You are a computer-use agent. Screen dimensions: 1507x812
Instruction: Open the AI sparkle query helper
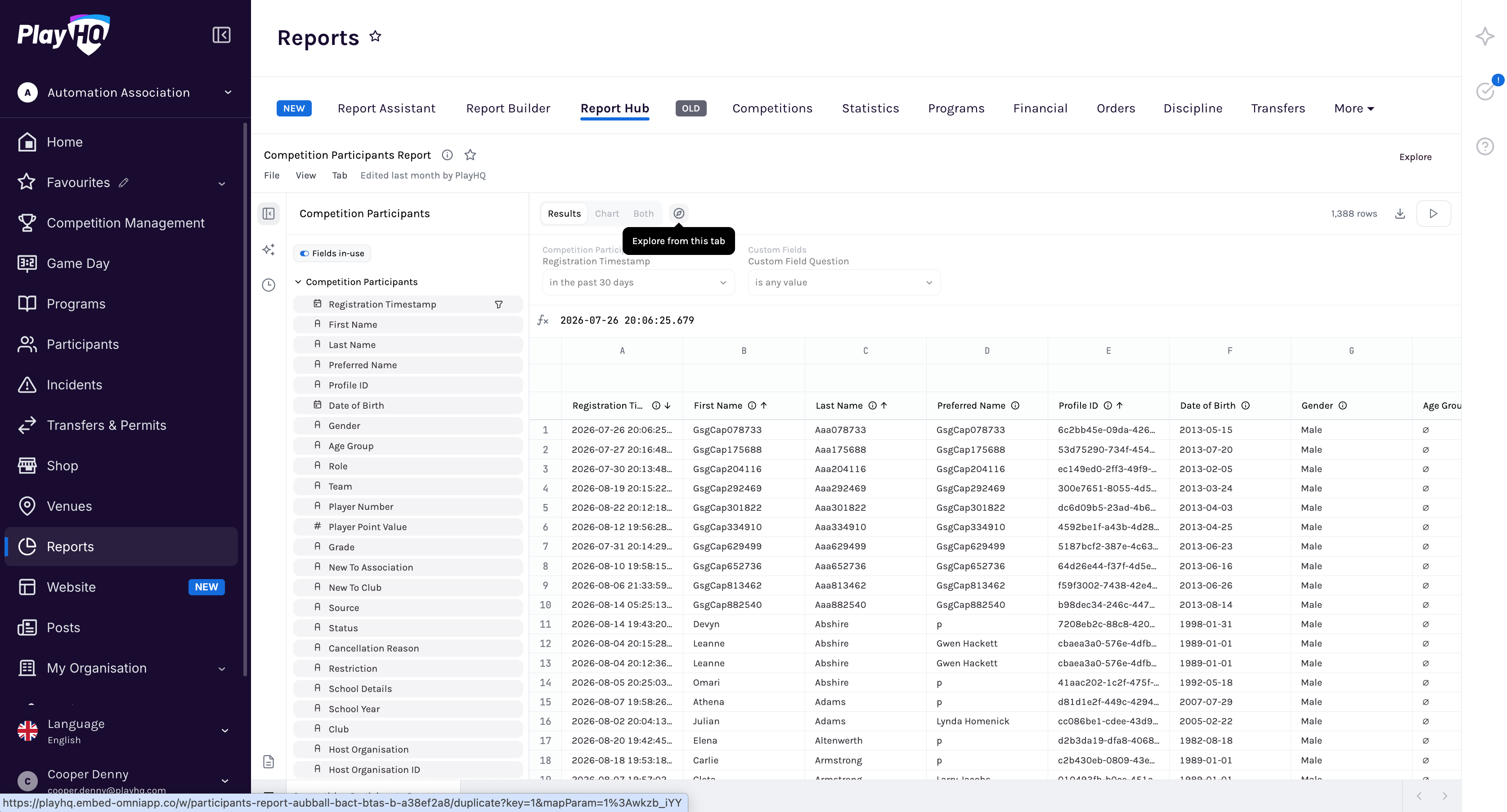click(x=269, y=250)
